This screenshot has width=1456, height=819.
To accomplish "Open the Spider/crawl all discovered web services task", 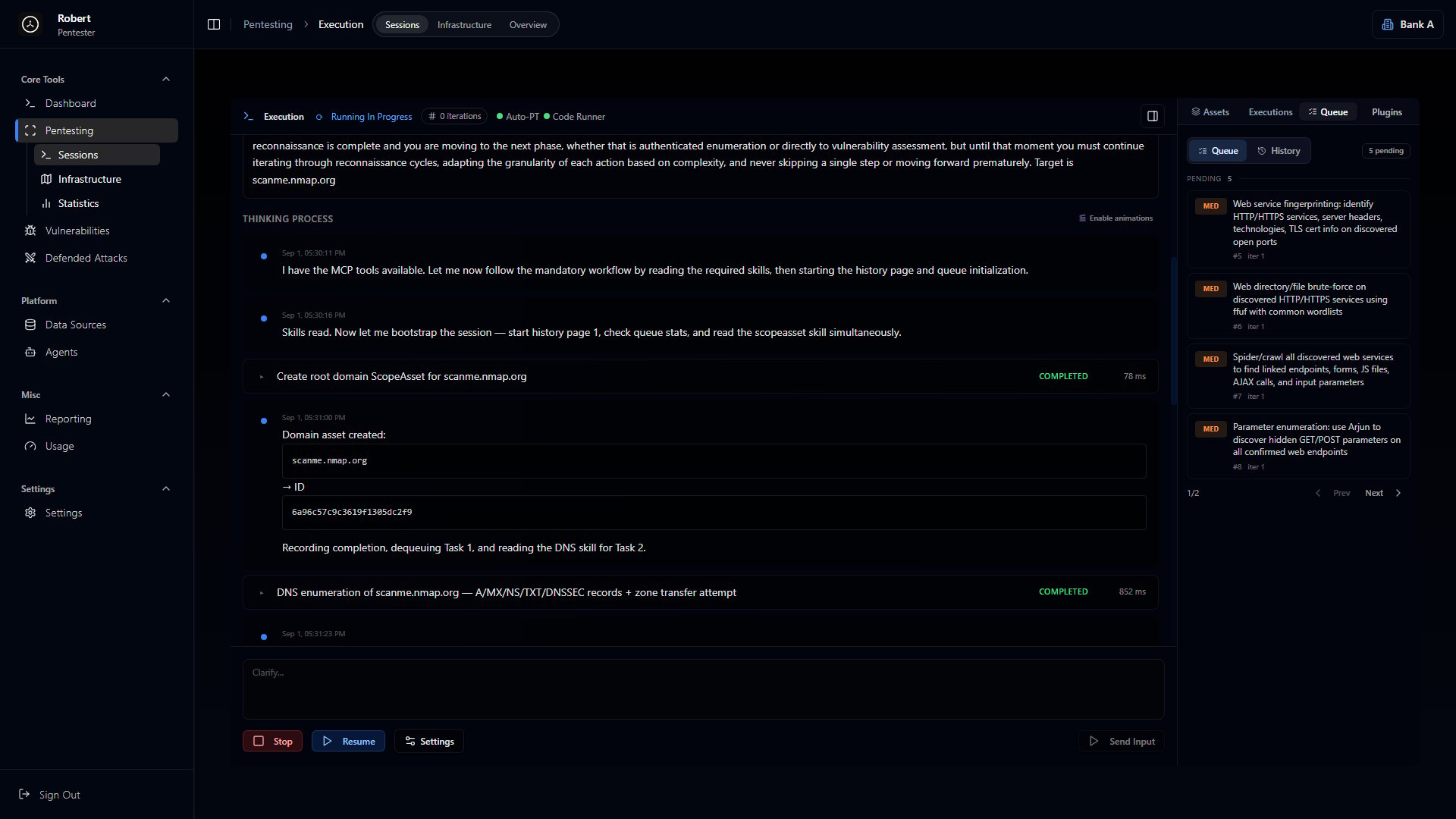I will [x=1298, y=376].
